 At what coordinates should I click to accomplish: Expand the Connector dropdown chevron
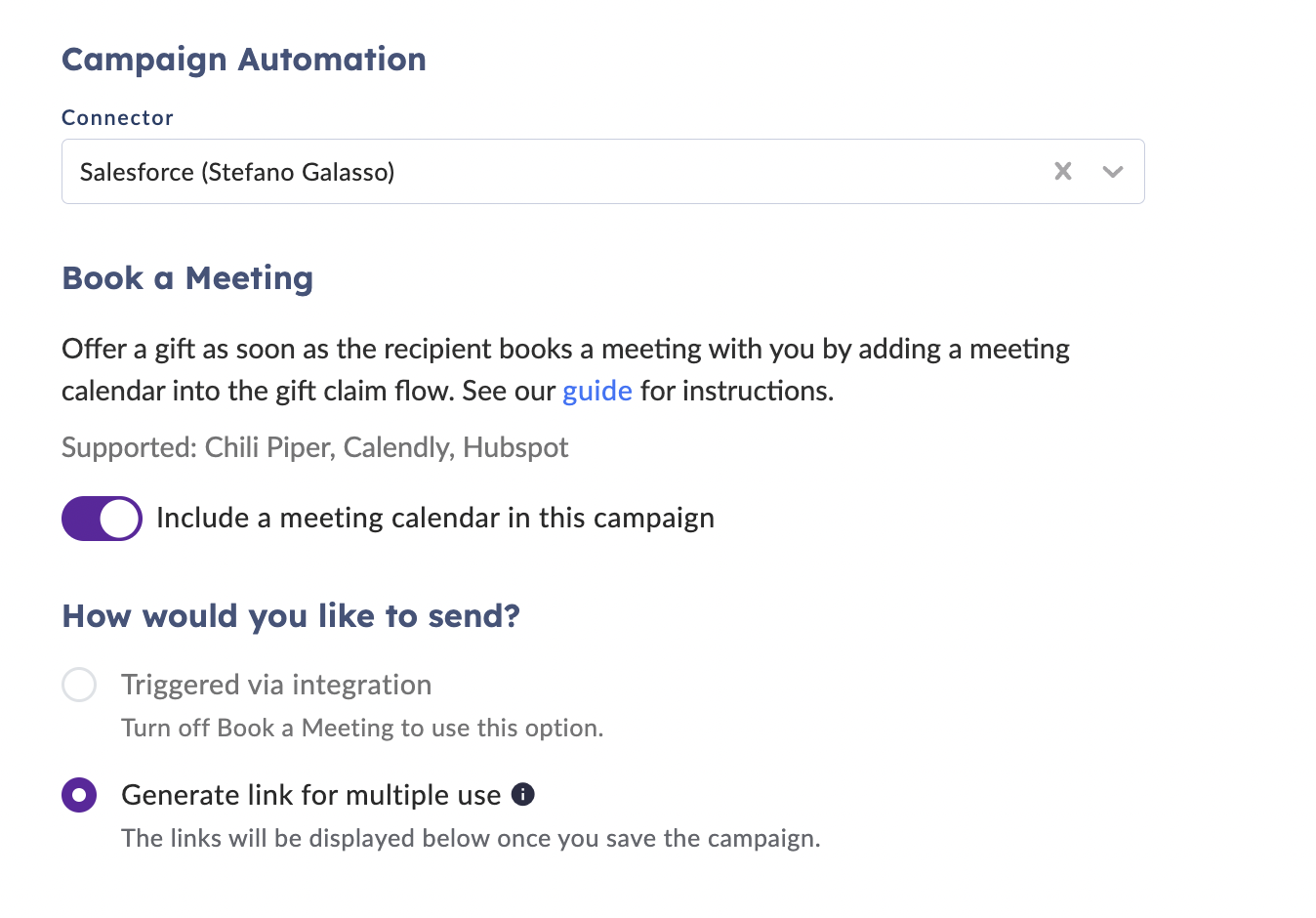[1112, 172]
